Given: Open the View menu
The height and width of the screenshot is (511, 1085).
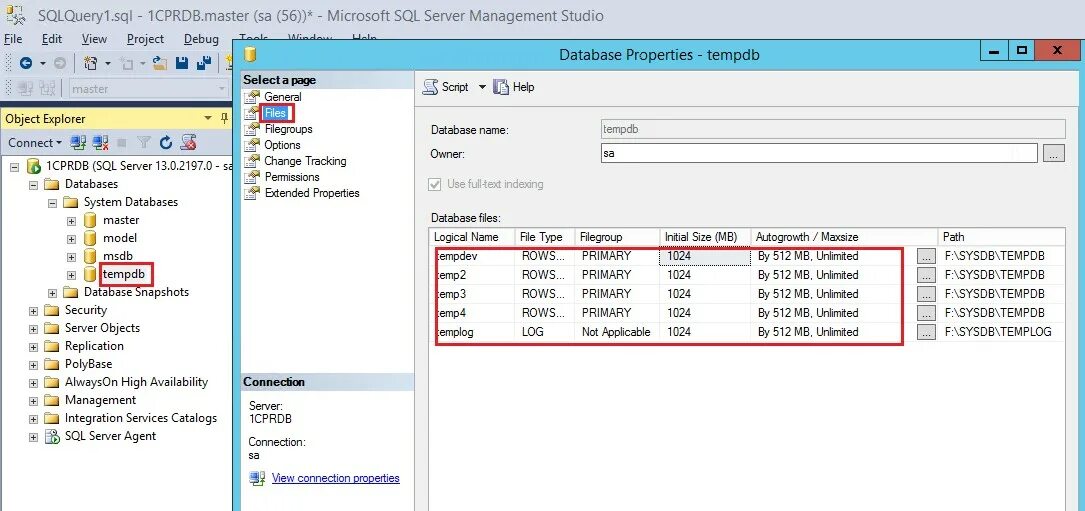Looking at the screenshot, I should [94, 39].
